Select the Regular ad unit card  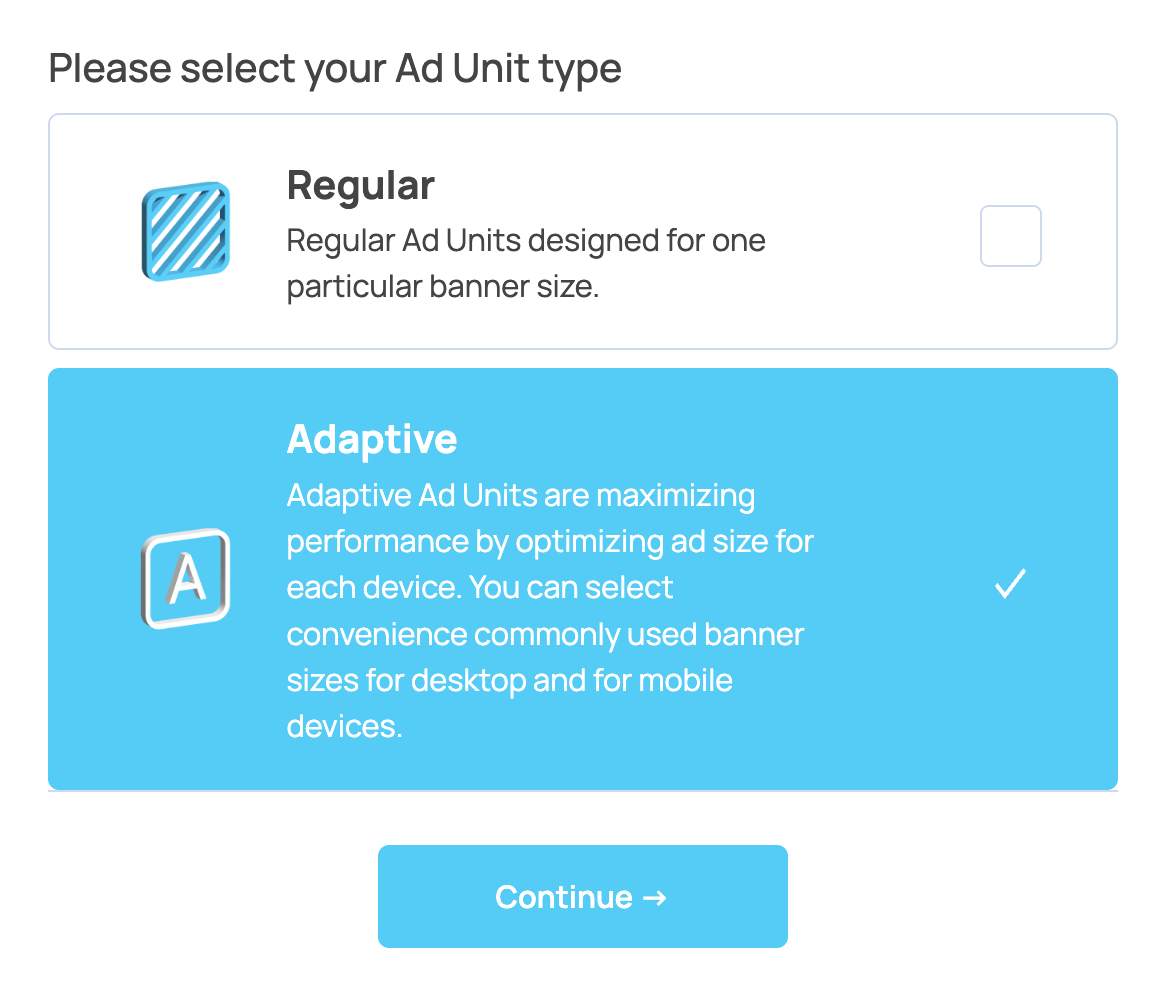[x=583, y=231]
